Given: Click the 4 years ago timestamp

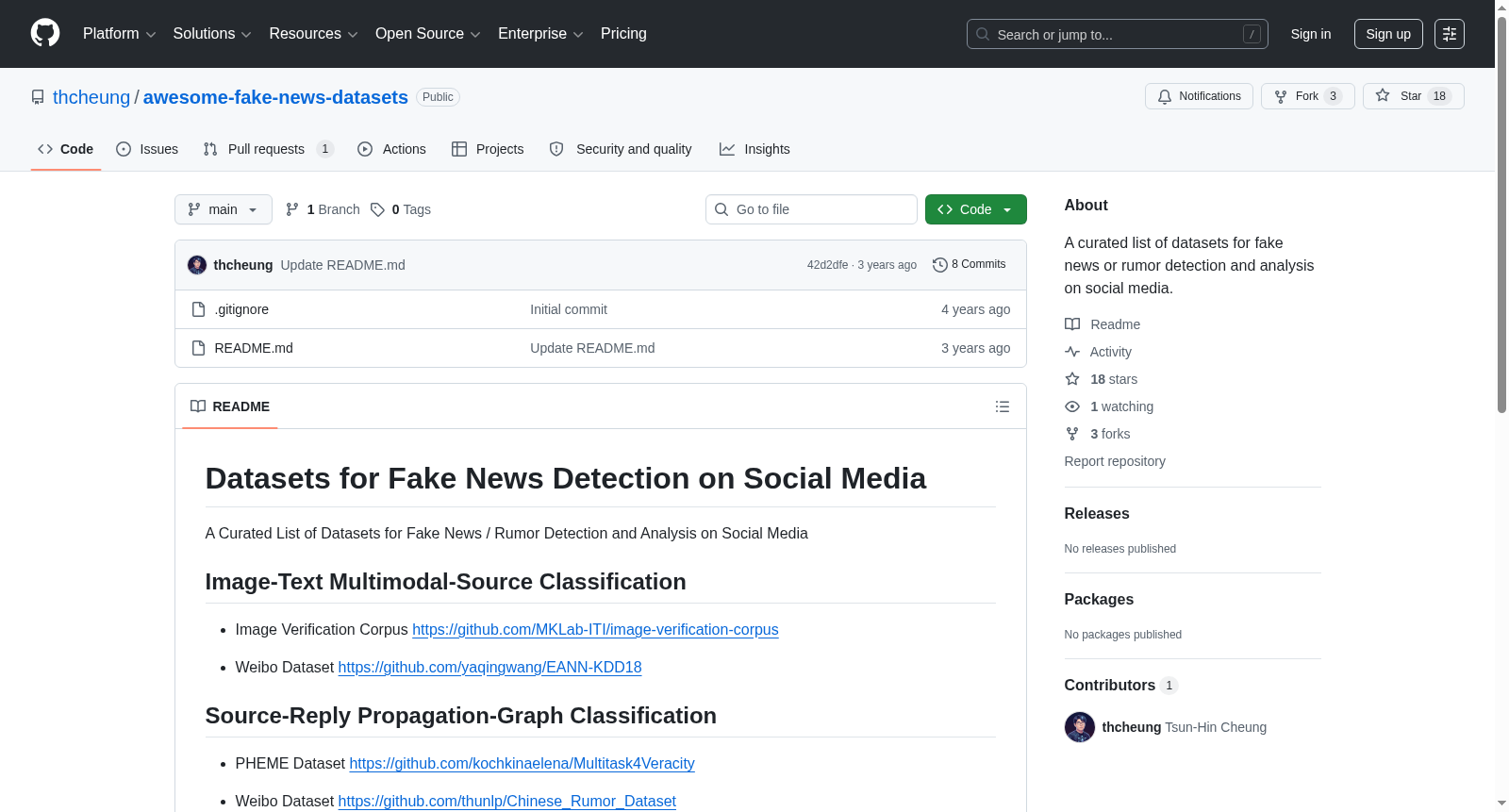Looking at the screenshot, I should (x=975, y=309).
